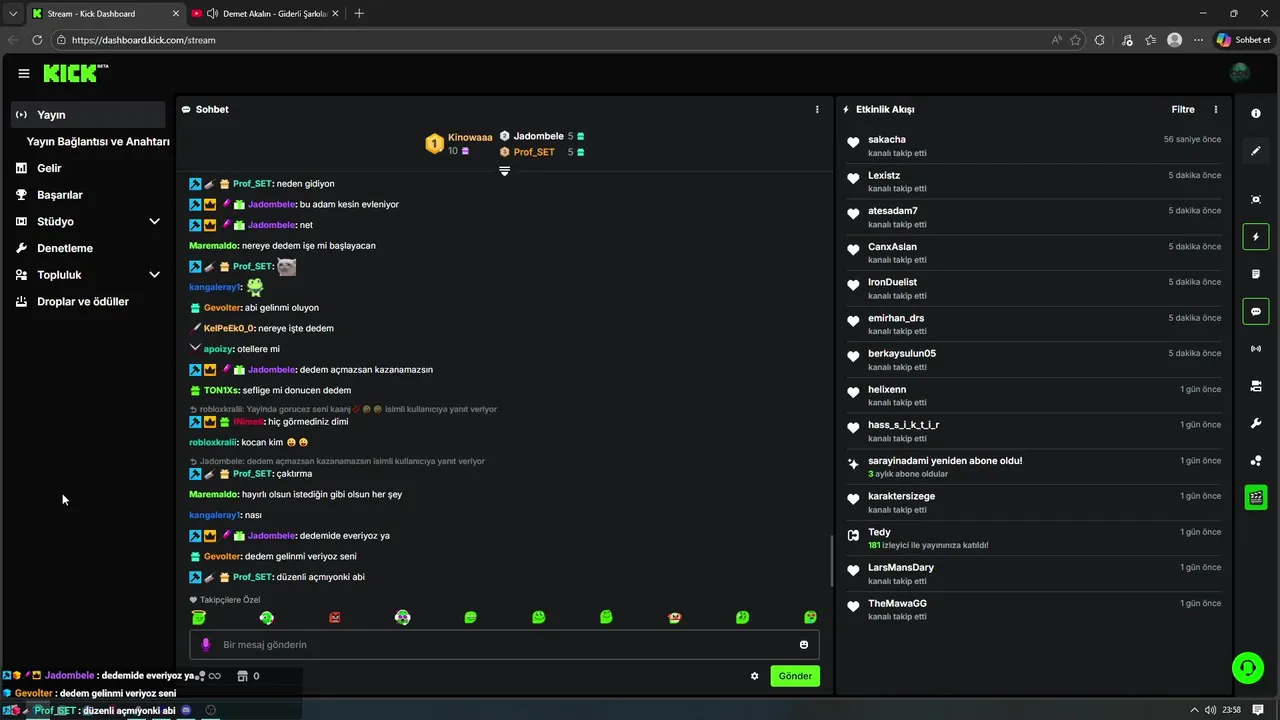Open the tab list dropdown arrow
This screenshot has width=1280, height=720.
(x=13, y=13)
